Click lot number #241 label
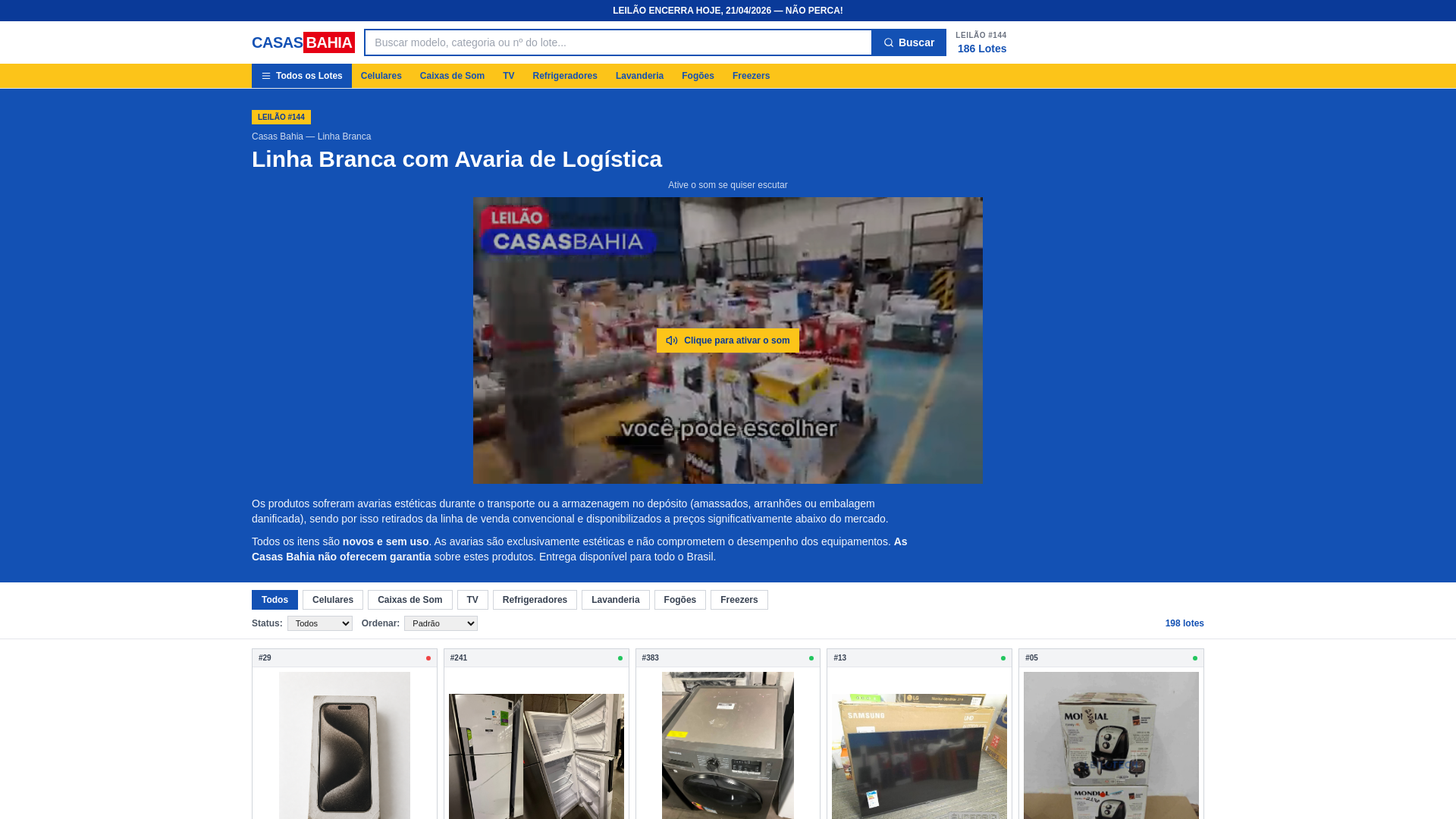This screenshot has width=1456, height=819. (x=459, y=658)
